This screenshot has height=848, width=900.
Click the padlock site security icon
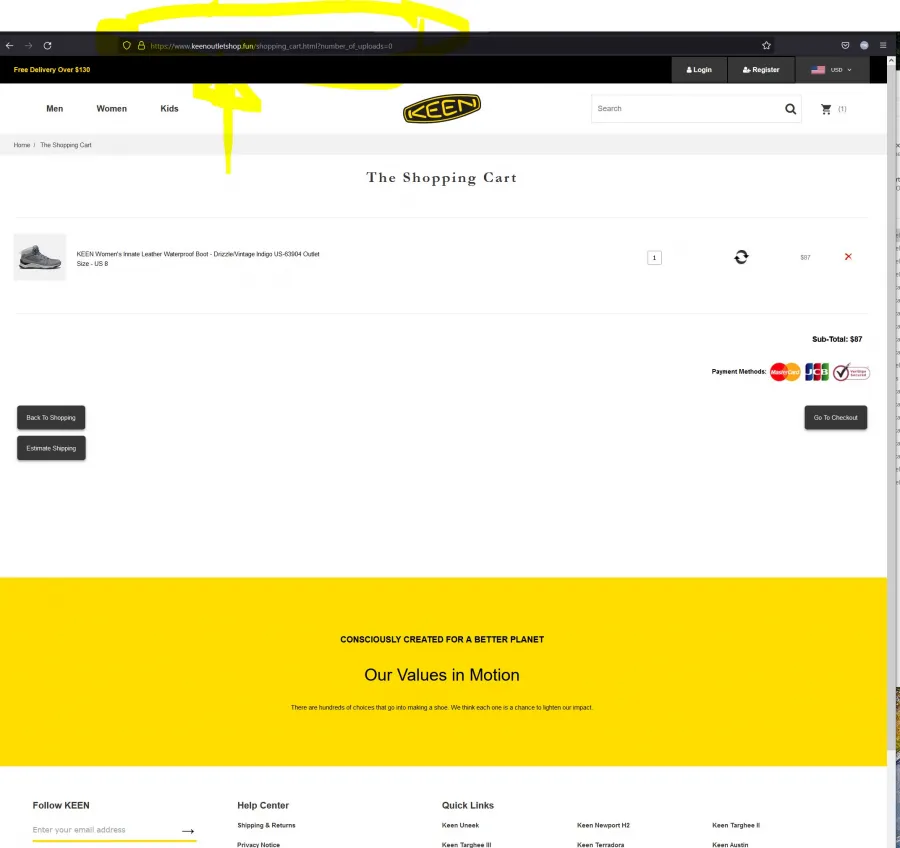tap(141, 45)
